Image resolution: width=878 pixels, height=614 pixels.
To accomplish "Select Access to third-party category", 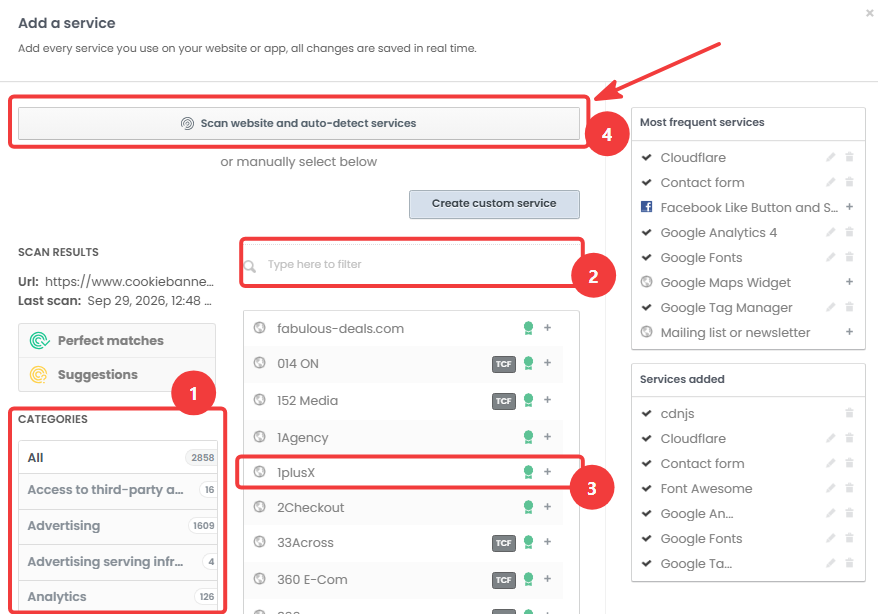I will pyautogui.click(x=118, y=490).
